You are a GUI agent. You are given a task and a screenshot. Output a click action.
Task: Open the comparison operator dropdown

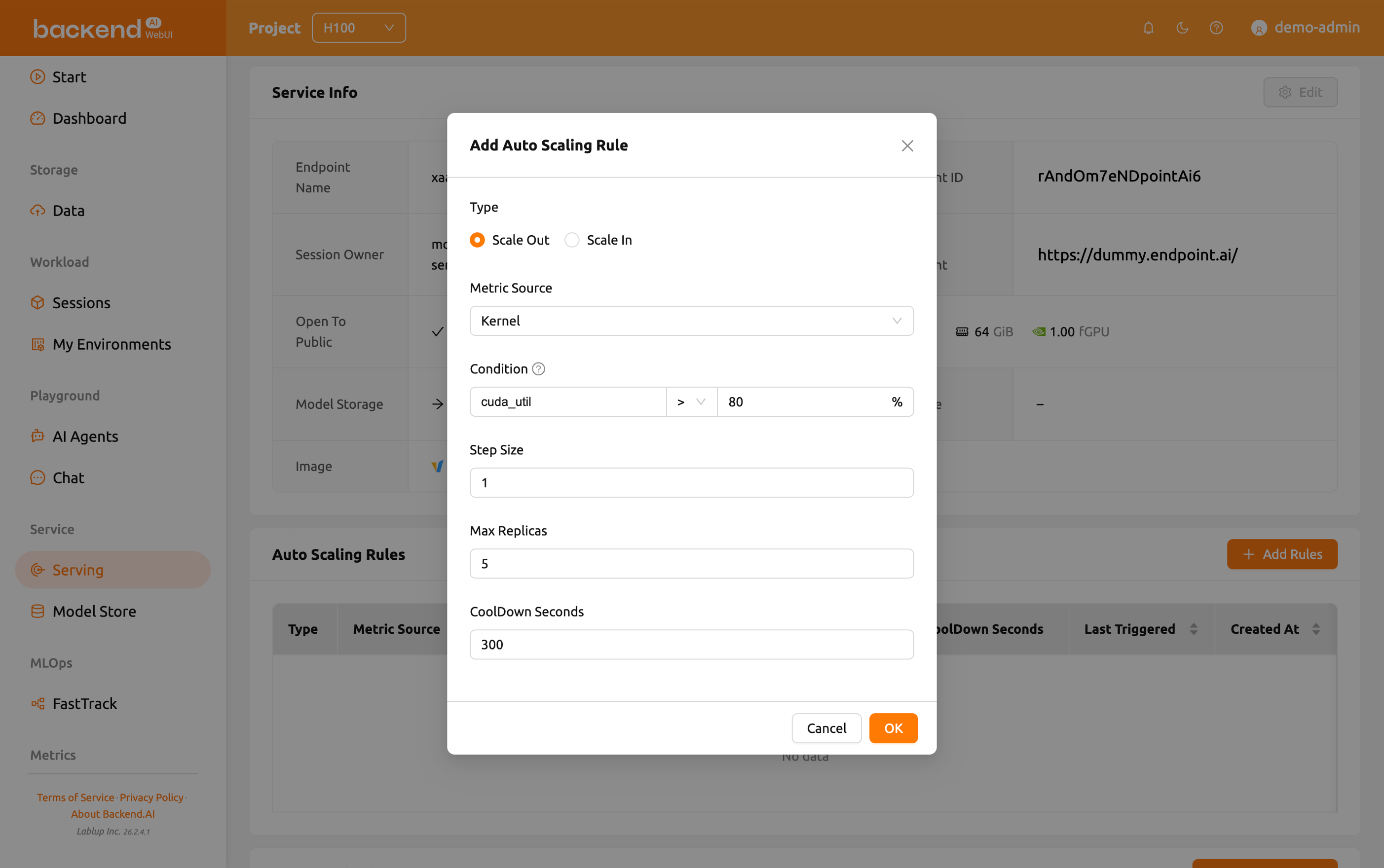[x=691, y=402]
